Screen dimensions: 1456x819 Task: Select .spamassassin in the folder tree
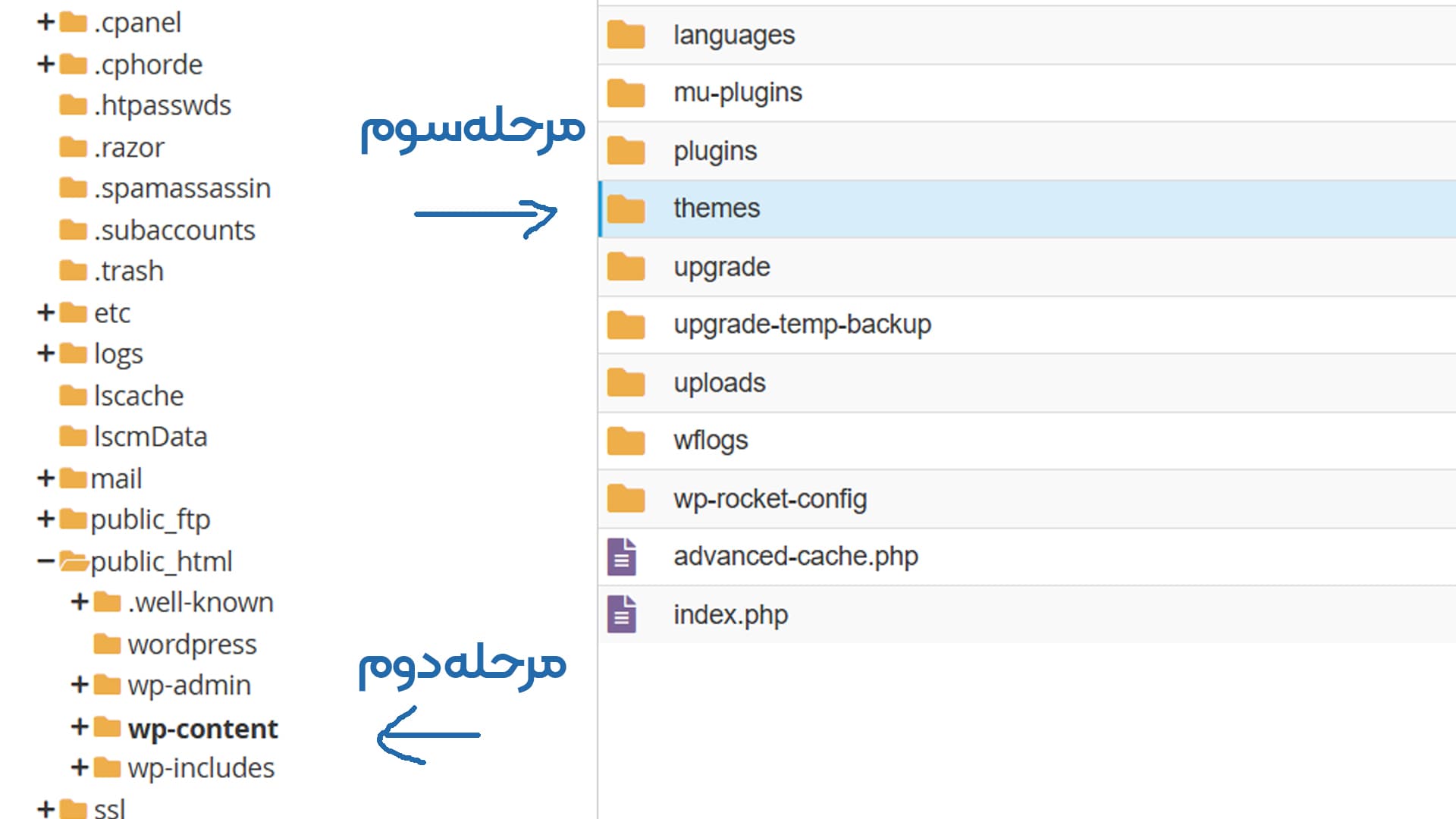click(183, 188)
